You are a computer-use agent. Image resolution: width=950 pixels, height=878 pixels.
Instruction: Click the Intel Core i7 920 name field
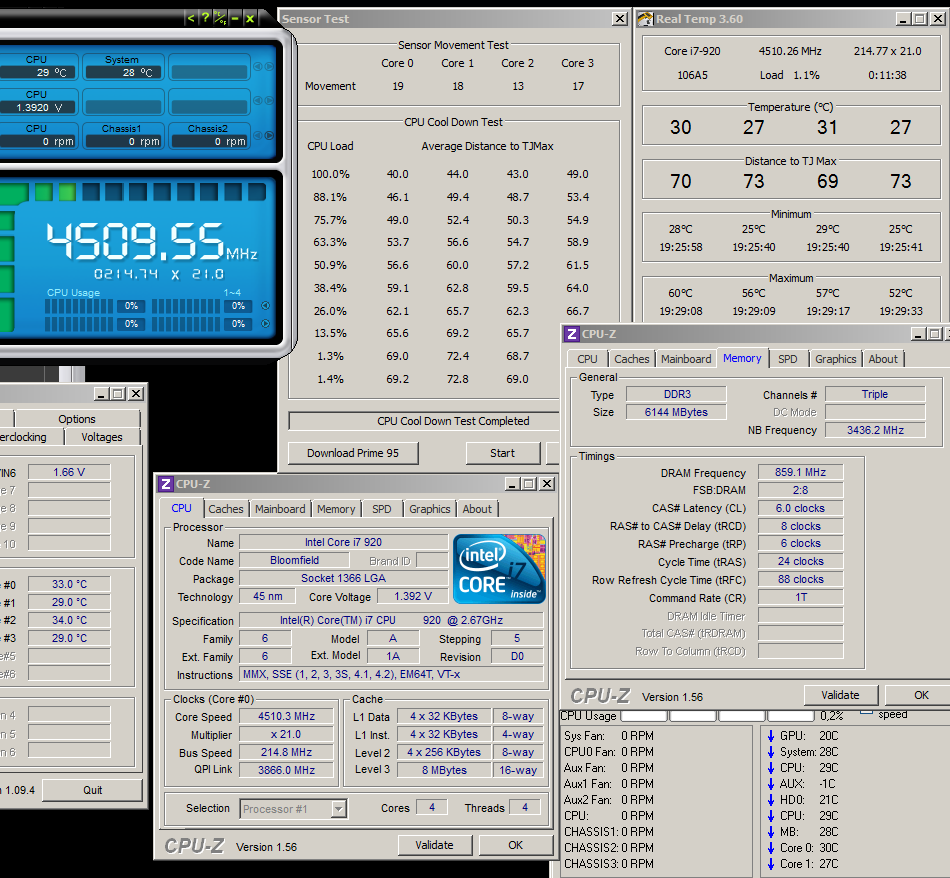[344, 542]
